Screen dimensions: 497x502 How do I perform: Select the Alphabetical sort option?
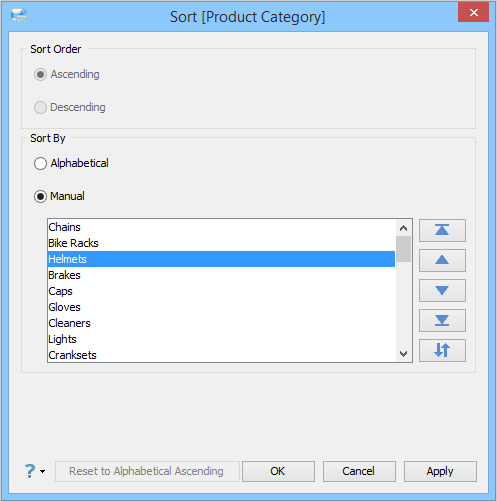40,163
